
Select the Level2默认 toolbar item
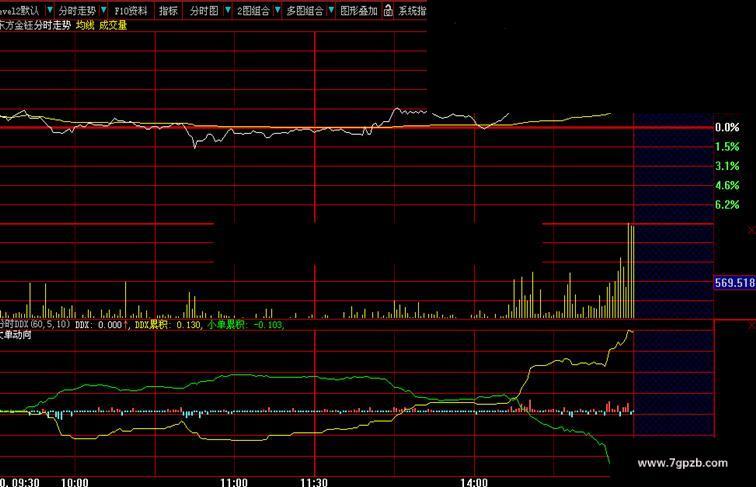coord(20,11)
